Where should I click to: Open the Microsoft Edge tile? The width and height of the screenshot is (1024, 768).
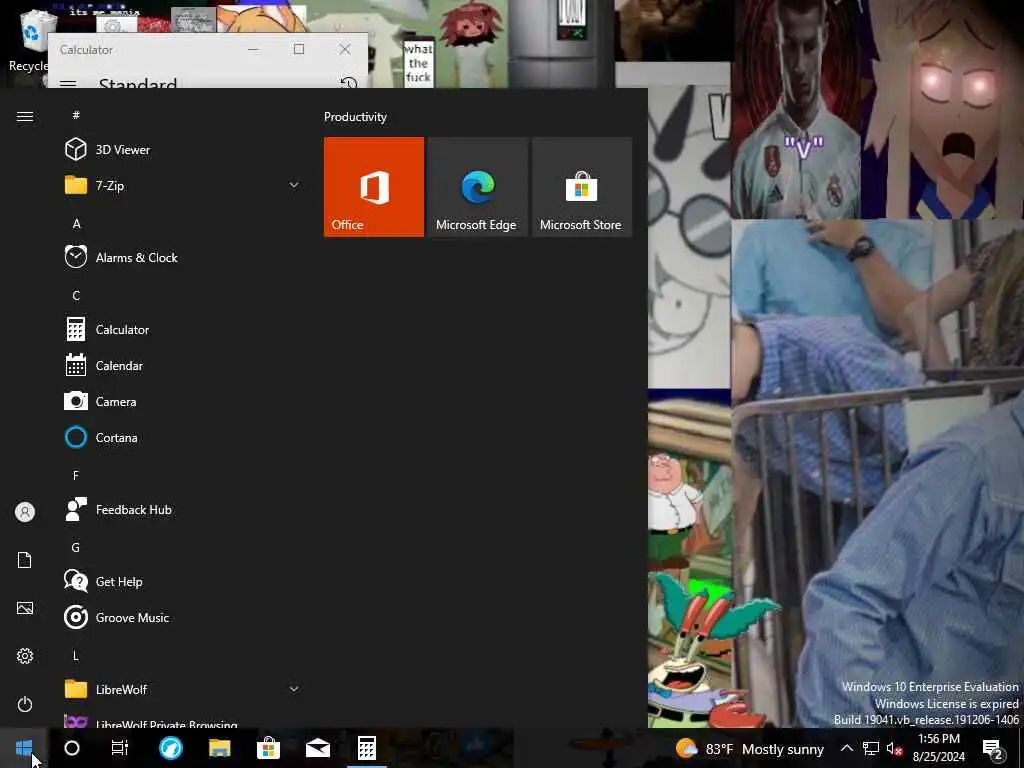pyautogui.click(x=477, y=187)
